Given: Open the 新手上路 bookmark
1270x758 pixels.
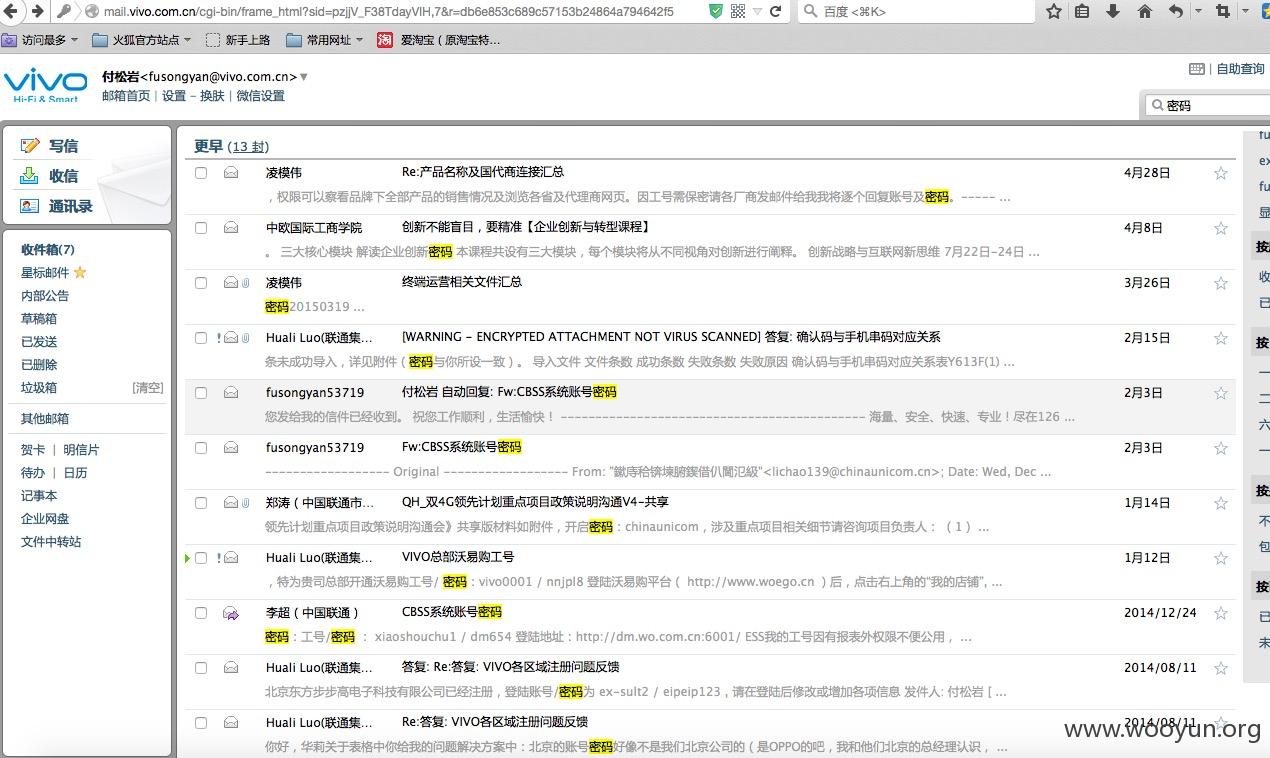Looking at the screenshot, I should (x=238, y=40).
